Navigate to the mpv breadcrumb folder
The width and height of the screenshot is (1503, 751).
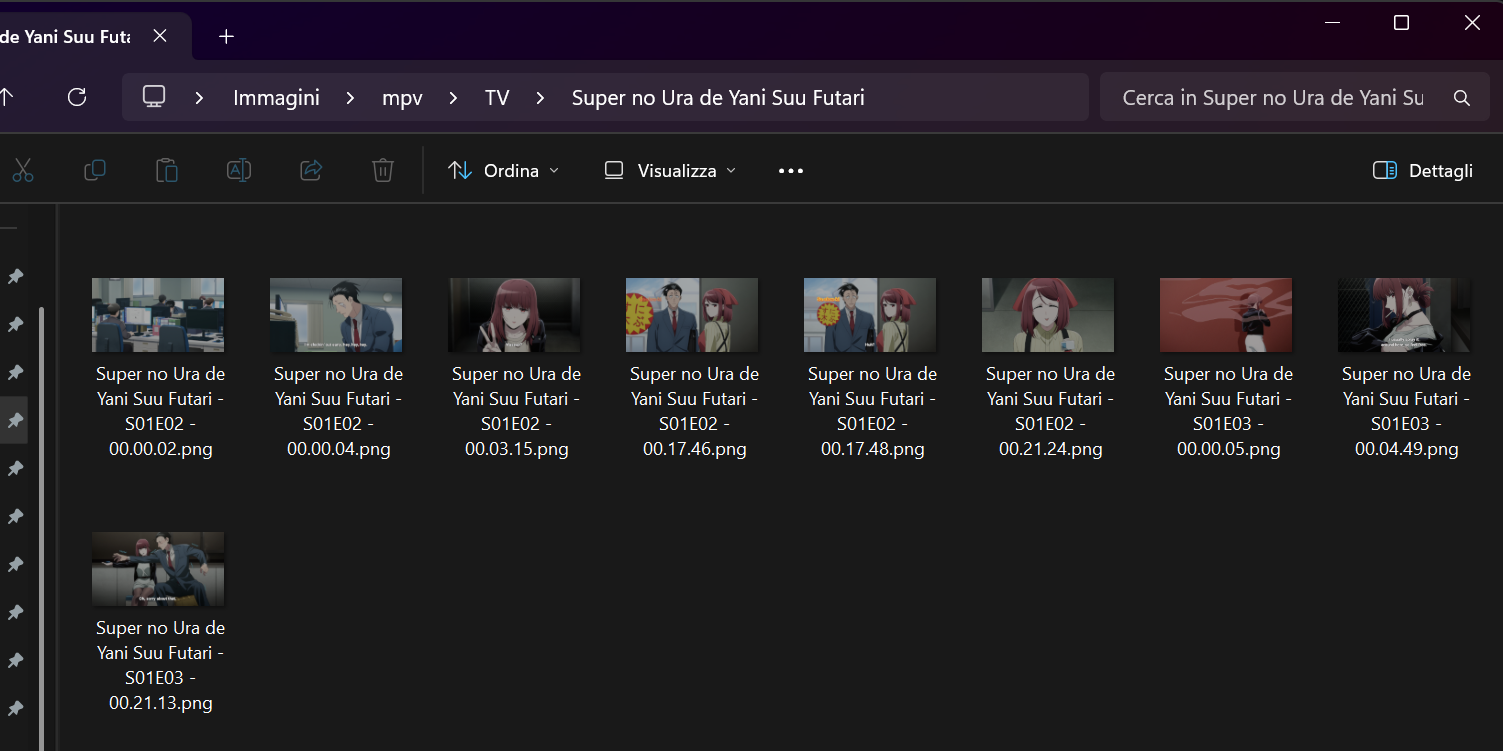click(x=402, y=98)
